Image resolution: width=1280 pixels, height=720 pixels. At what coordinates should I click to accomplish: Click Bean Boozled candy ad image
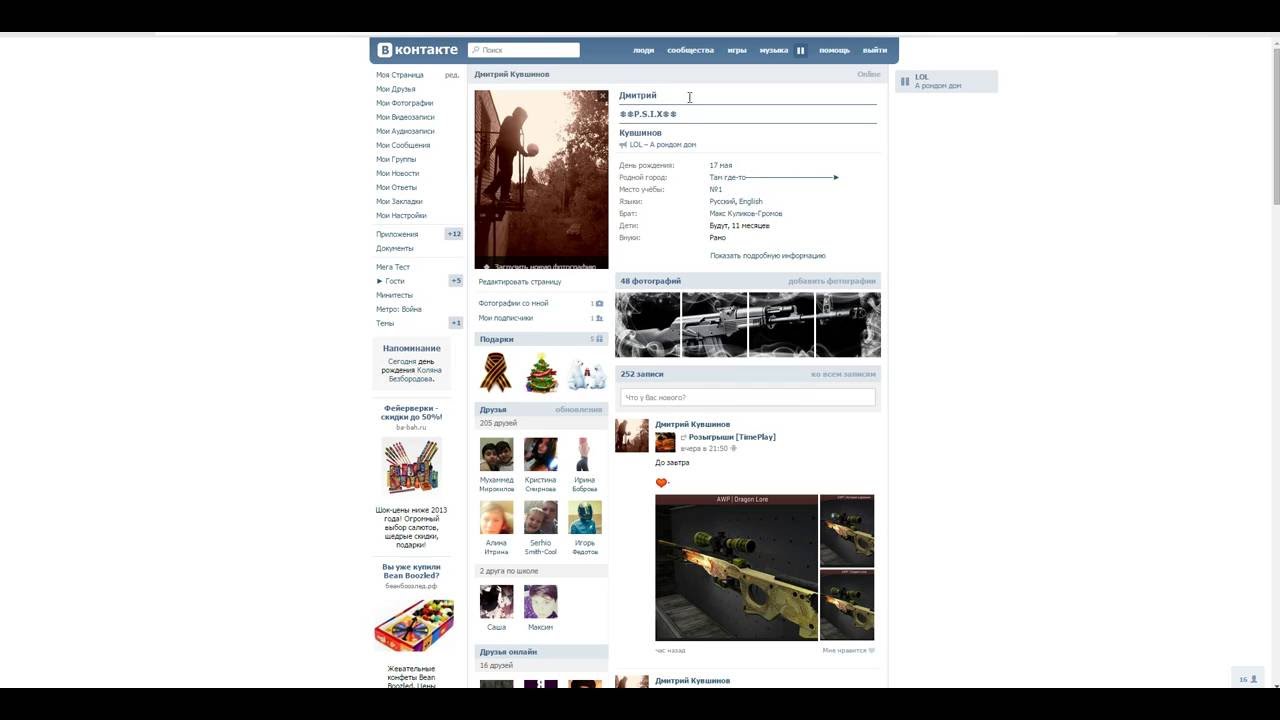pyautogui.click(x=414, y=626)
